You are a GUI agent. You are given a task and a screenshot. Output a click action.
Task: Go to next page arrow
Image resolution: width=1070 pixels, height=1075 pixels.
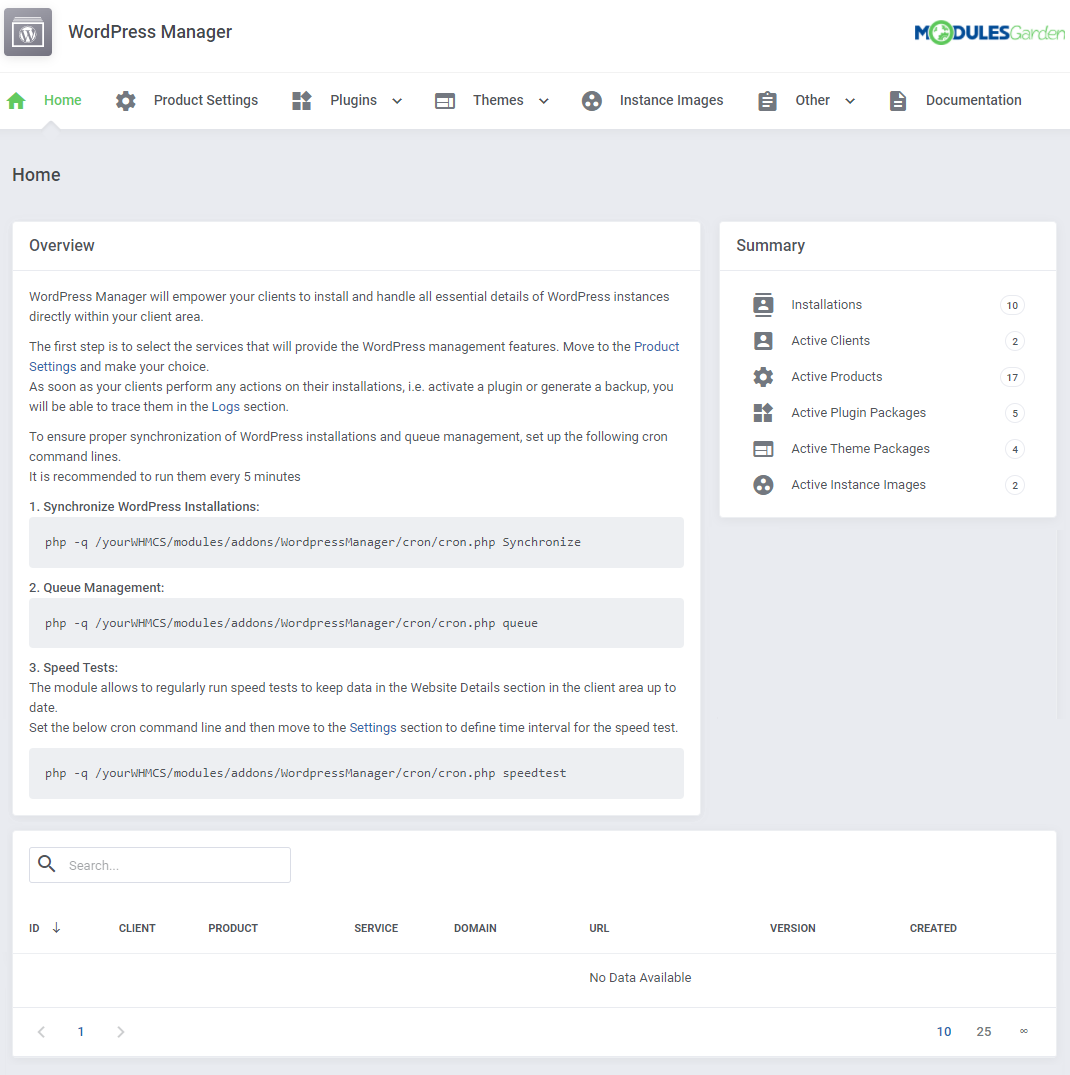pyautogui.click(x=121, y=1032)
